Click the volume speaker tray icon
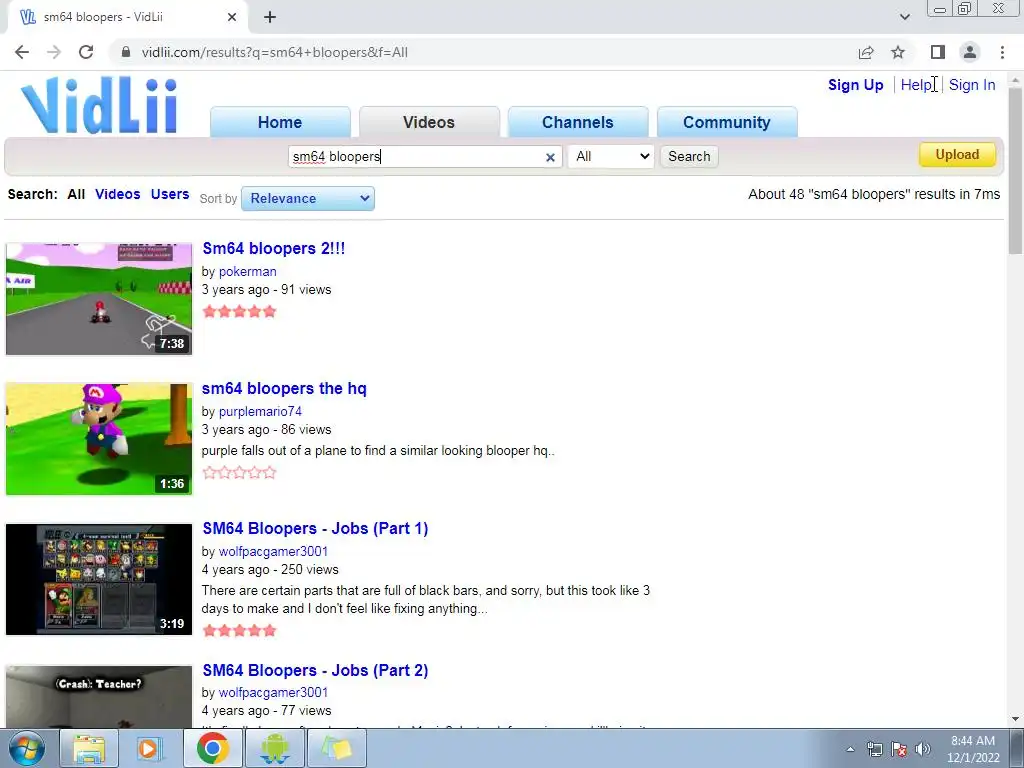1024x768 pixels. tap(922, 749)
